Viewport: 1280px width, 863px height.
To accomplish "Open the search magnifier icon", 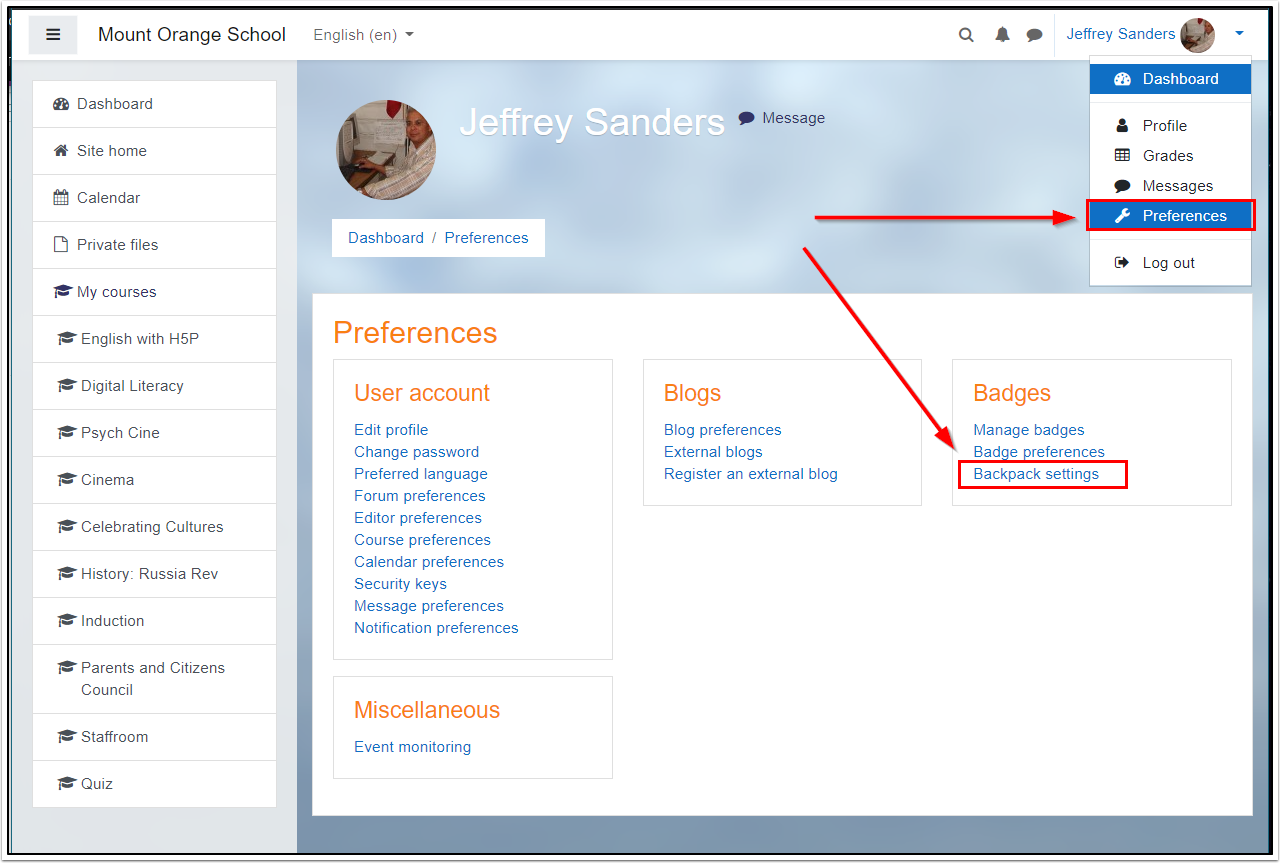I will pos(966,35).
